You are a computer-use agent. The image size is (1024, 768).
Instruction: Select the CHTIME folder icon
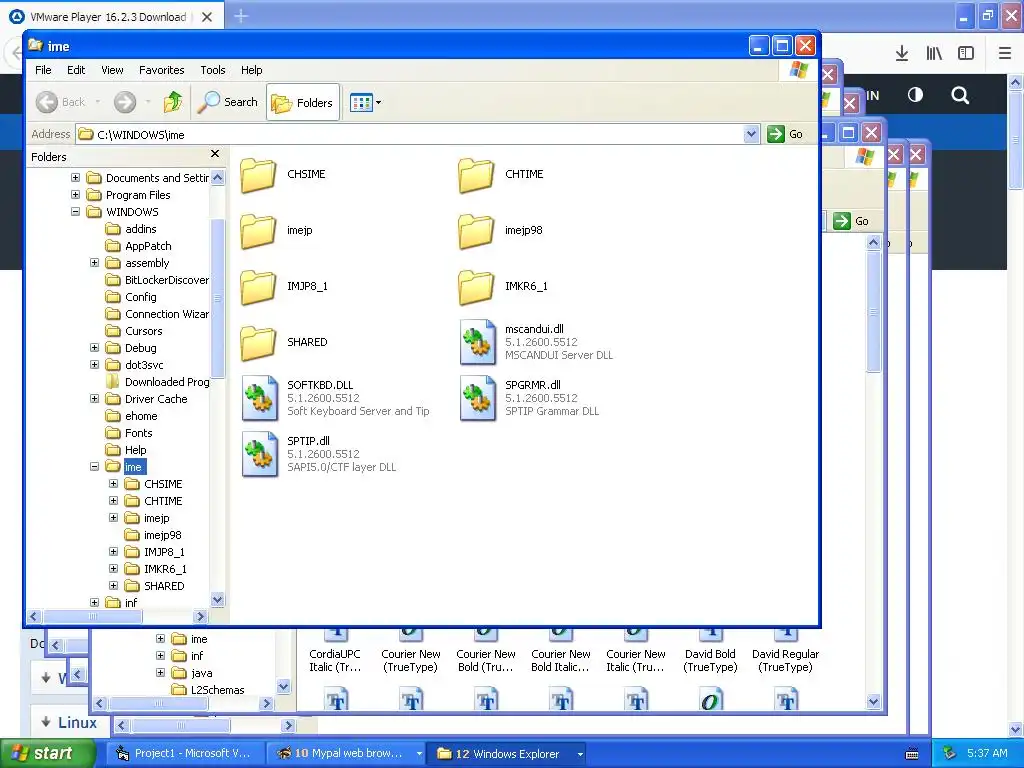pos(476,175)
